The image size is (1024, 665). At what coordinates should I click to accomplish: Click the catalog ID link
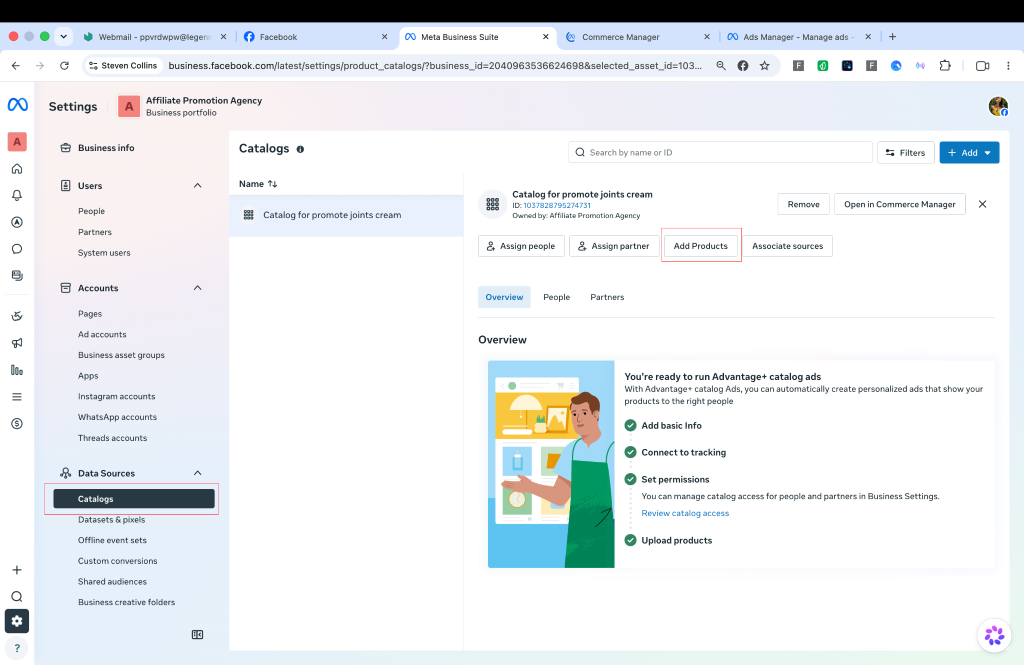tap(556, 205)
